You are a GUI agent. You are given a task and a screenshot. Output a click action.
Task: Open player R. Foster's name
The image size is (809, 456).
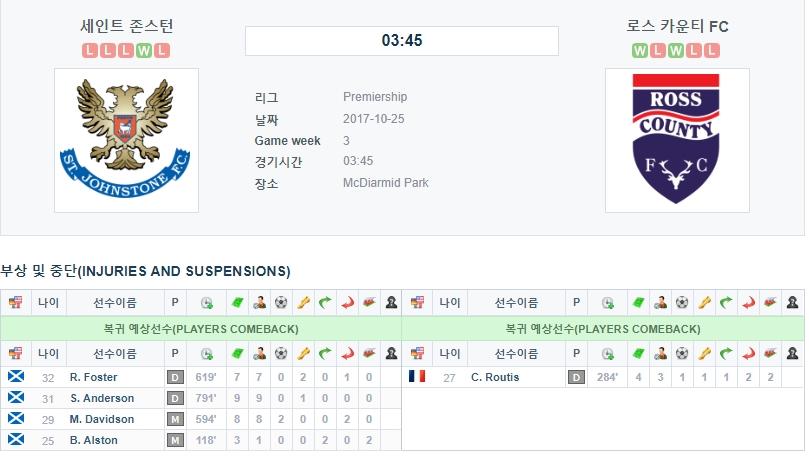(x=93, y=377)
